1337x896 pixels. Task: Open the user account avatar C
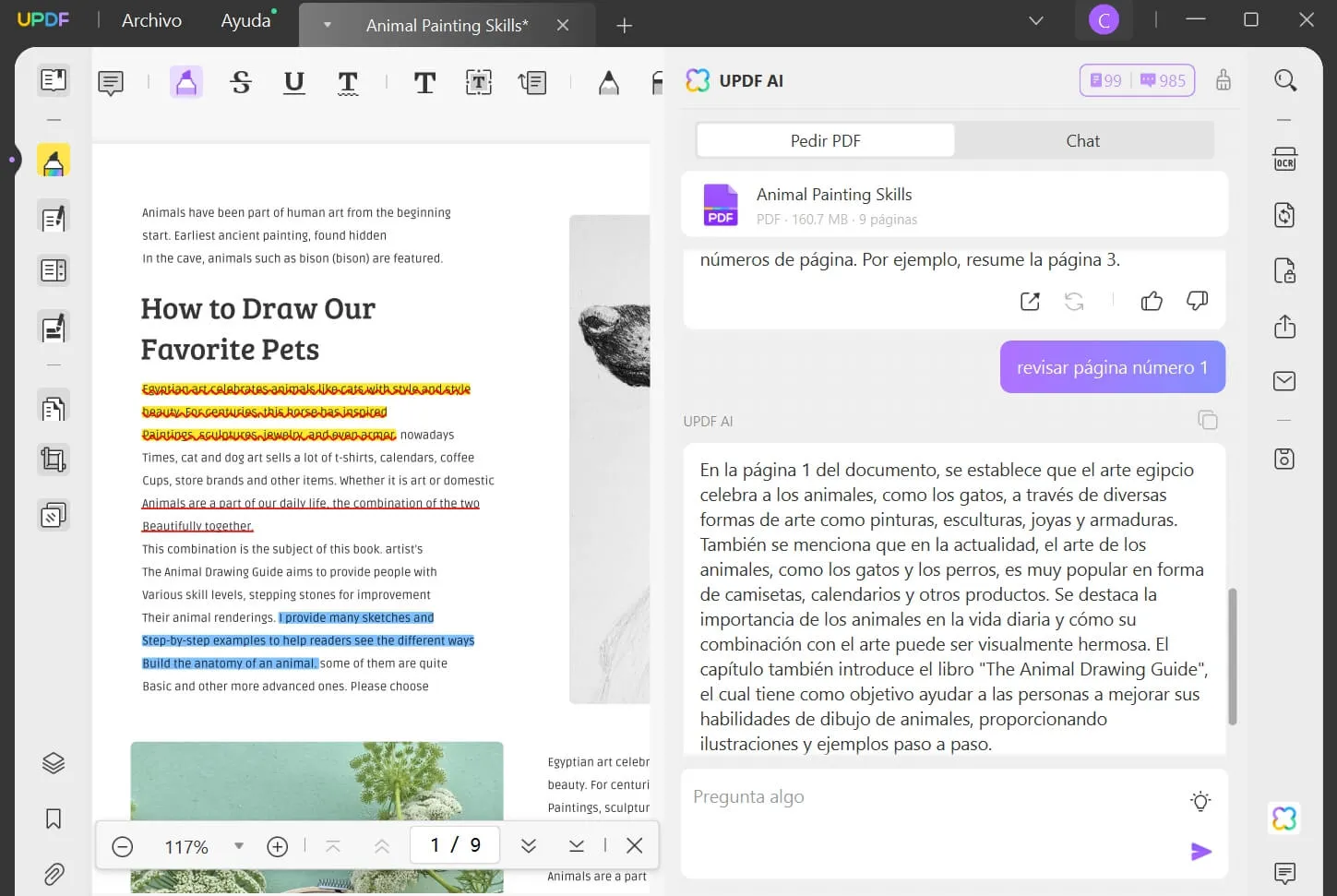pyautogui.click(x=1104, y=19)
